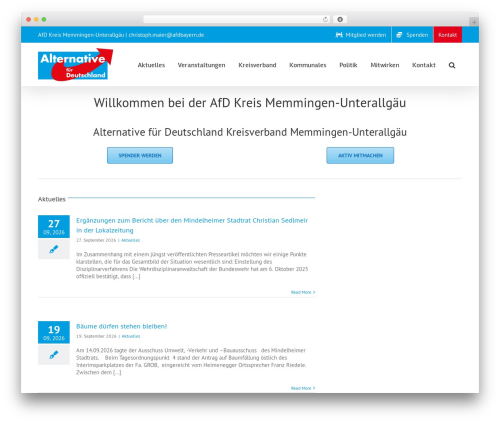This screenshot has width=500, height=423.
Task: Click the date box showing 27 09, 2026
Action: [54, 227]
